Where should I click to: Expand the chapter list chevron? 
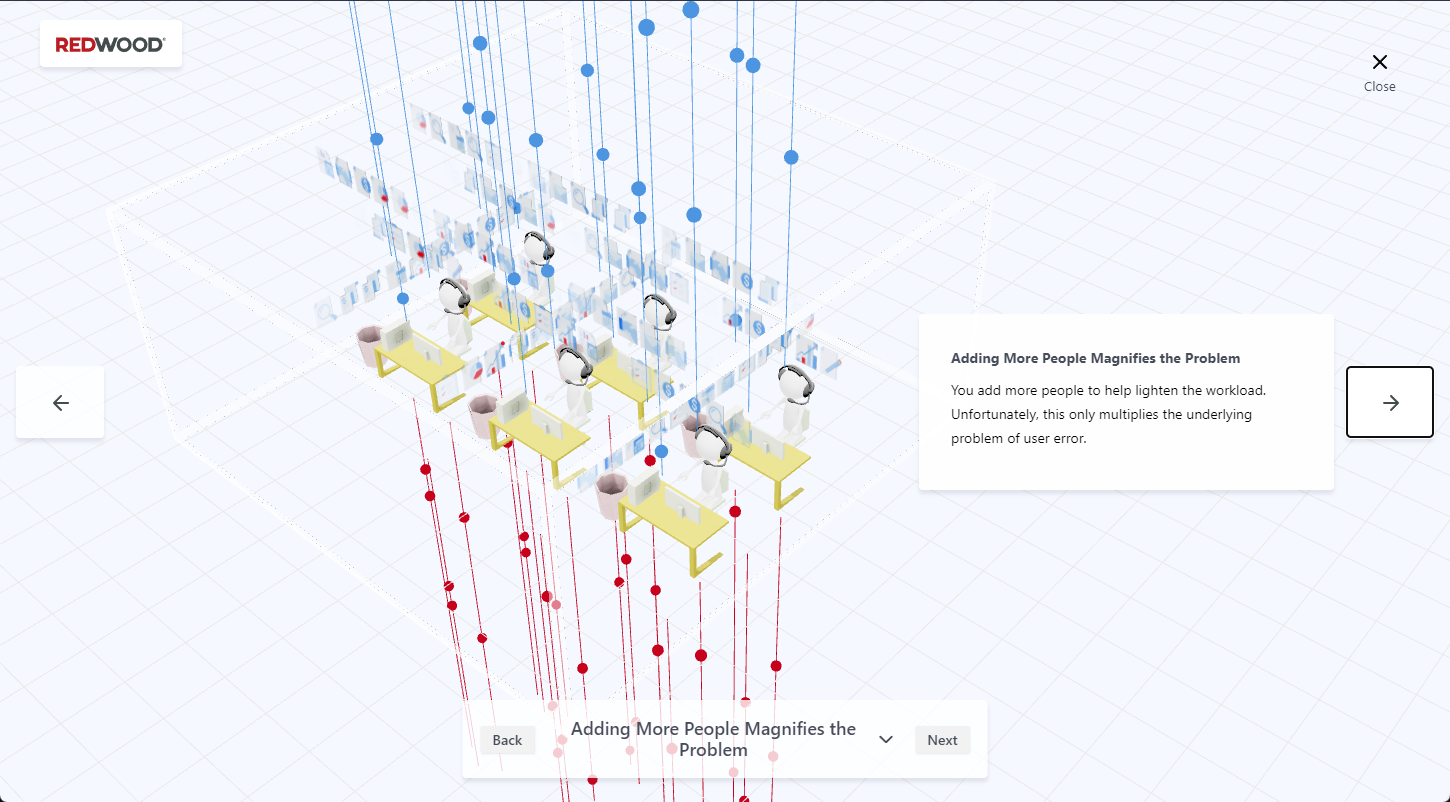coord(886,740)
